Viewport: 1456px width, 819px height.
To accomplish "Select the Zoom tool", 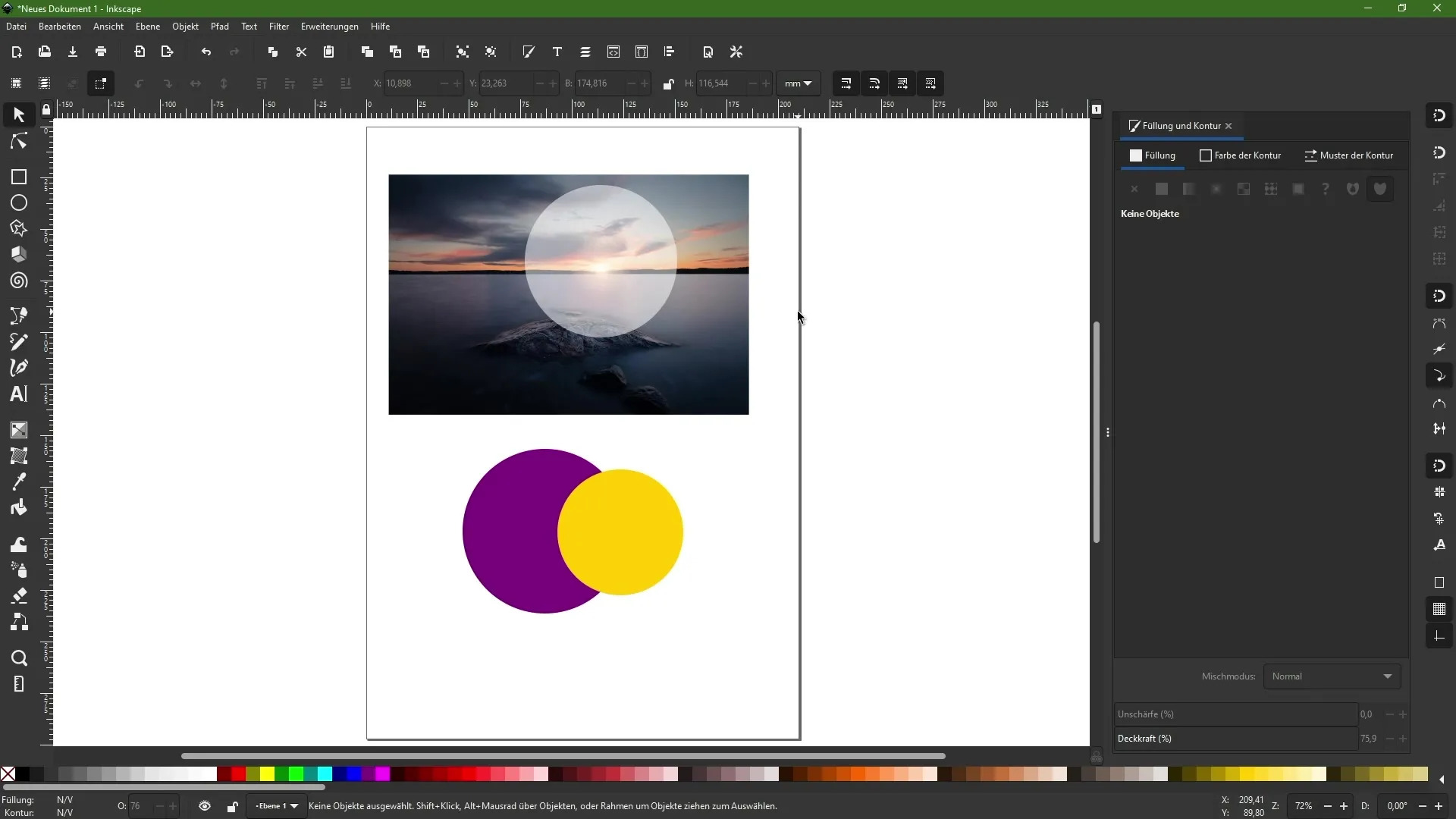I will tap(18, 657).
